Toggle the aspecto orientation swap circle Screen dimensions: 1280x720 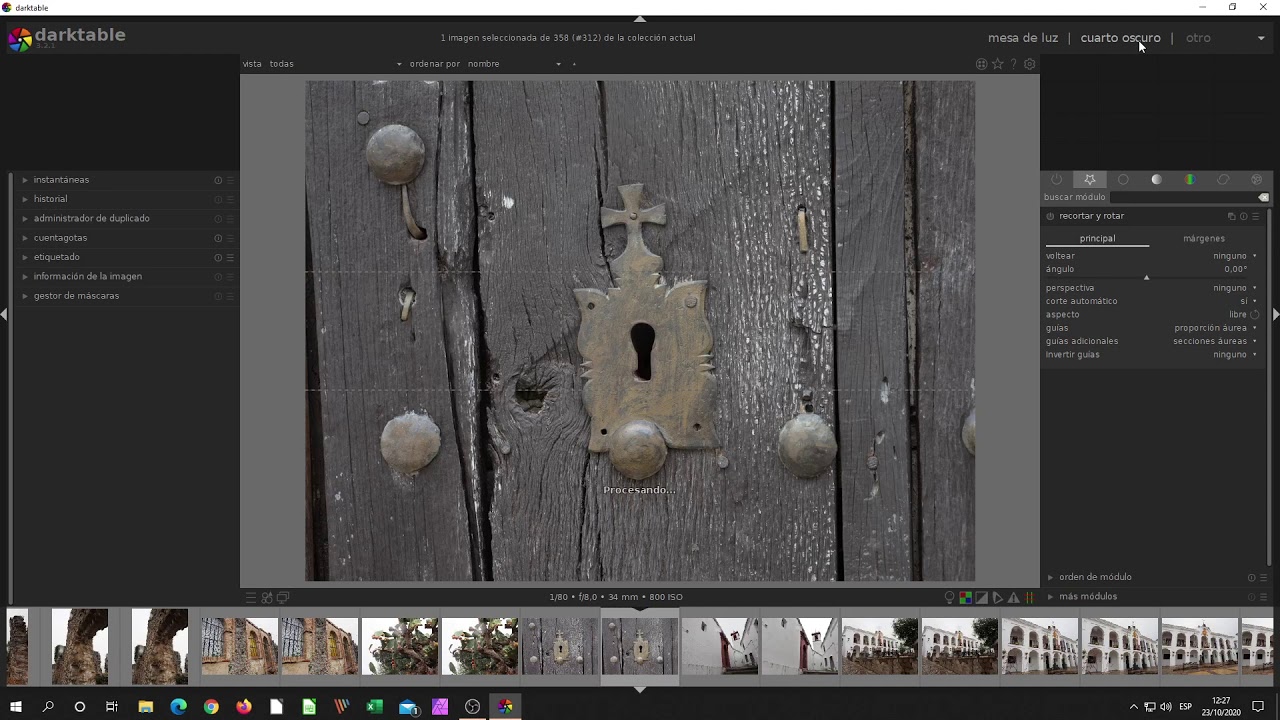tap(1255, 315)
